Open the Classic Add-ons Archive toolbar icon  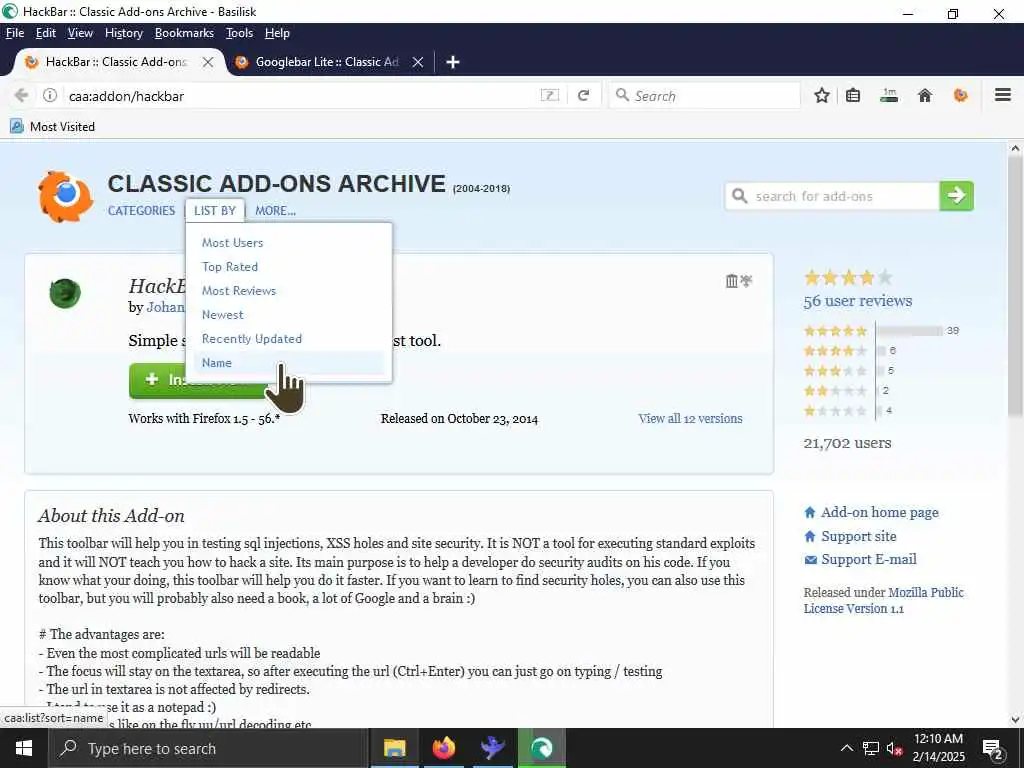point(960,95)
